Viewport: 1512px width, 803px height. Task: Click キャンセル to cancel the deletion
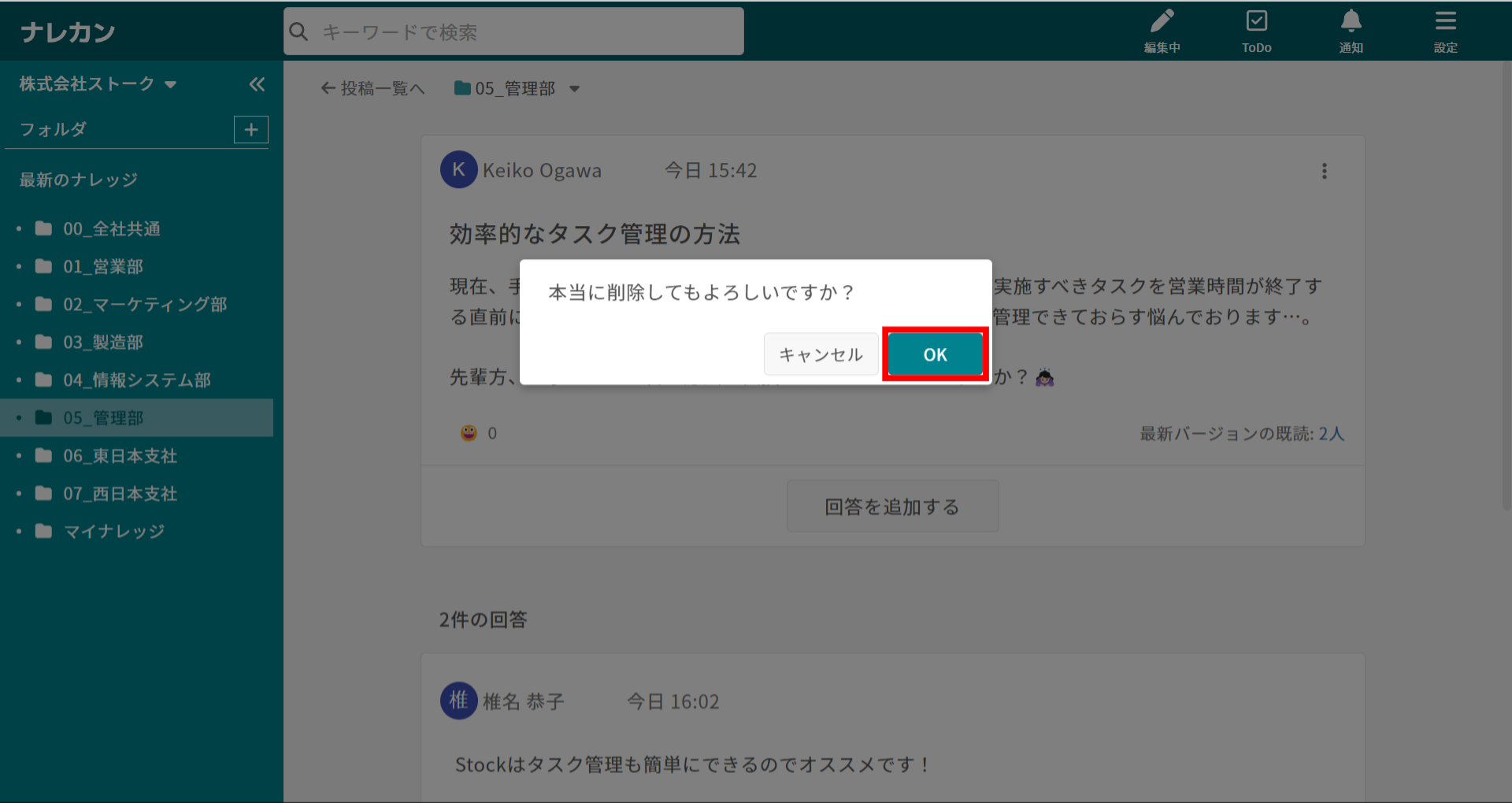click(821, 354)
